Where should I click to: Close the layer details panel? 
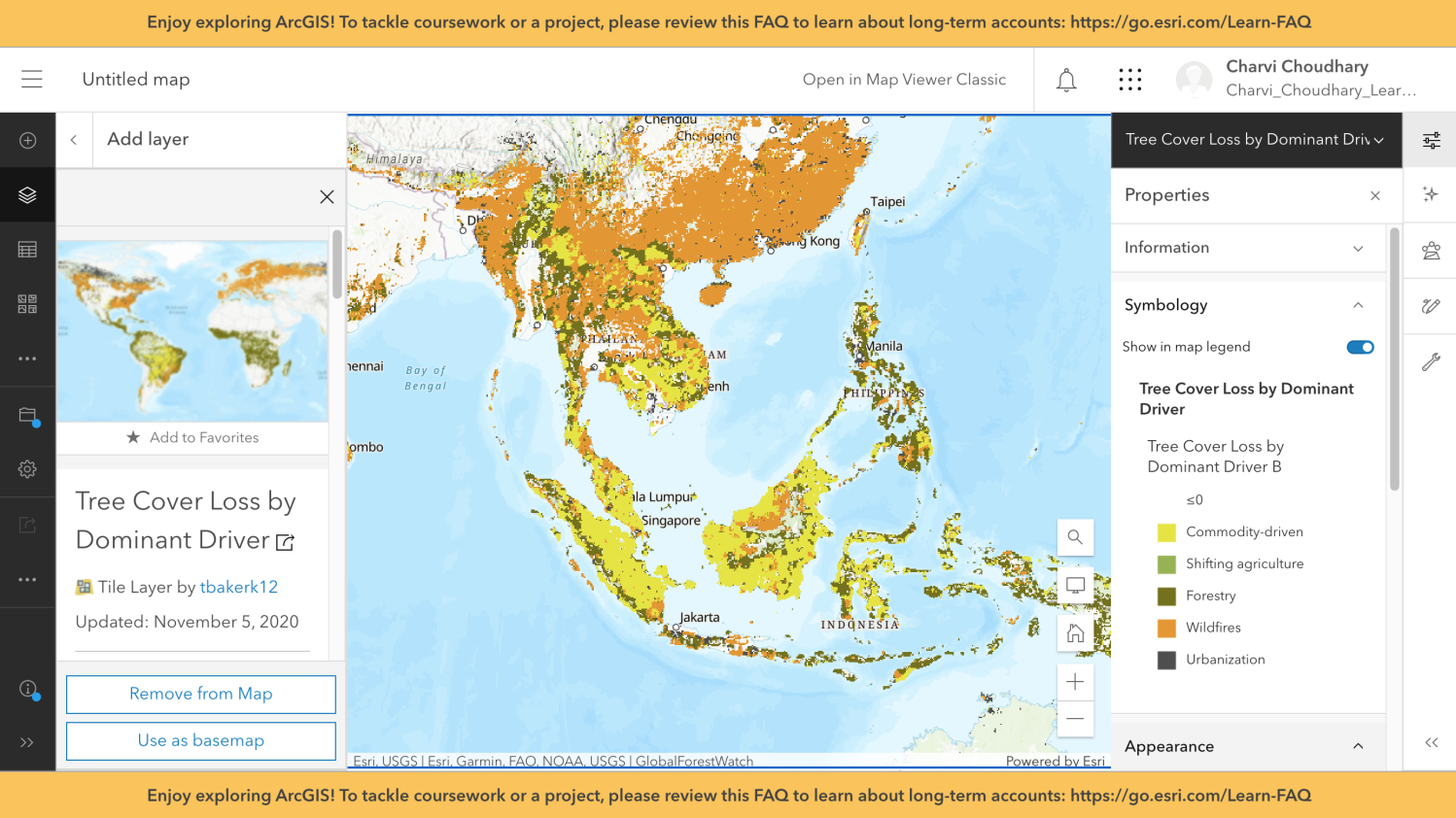(327, 197)
